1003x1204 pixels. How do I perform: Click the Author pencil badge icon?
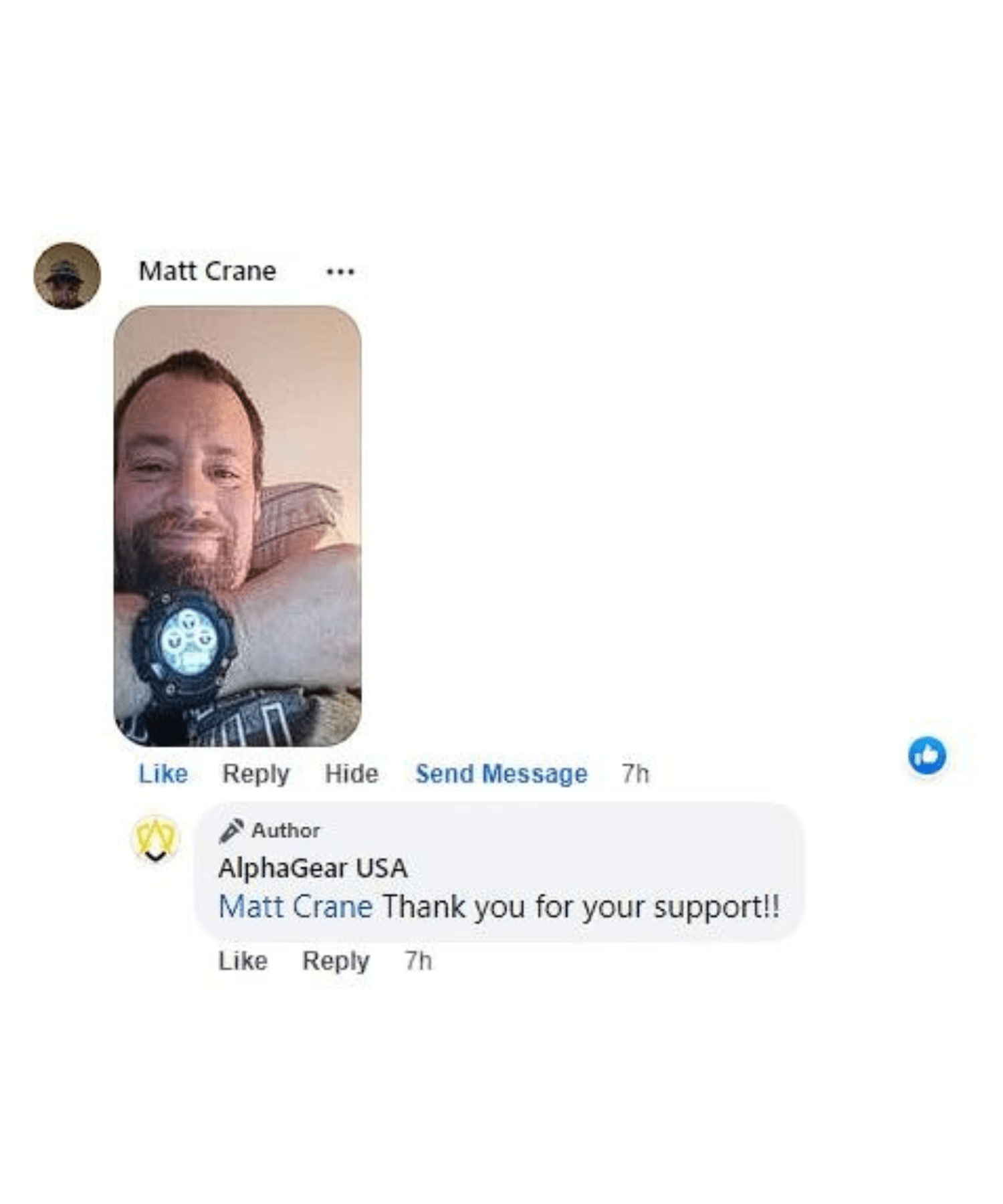click(231, 830)
